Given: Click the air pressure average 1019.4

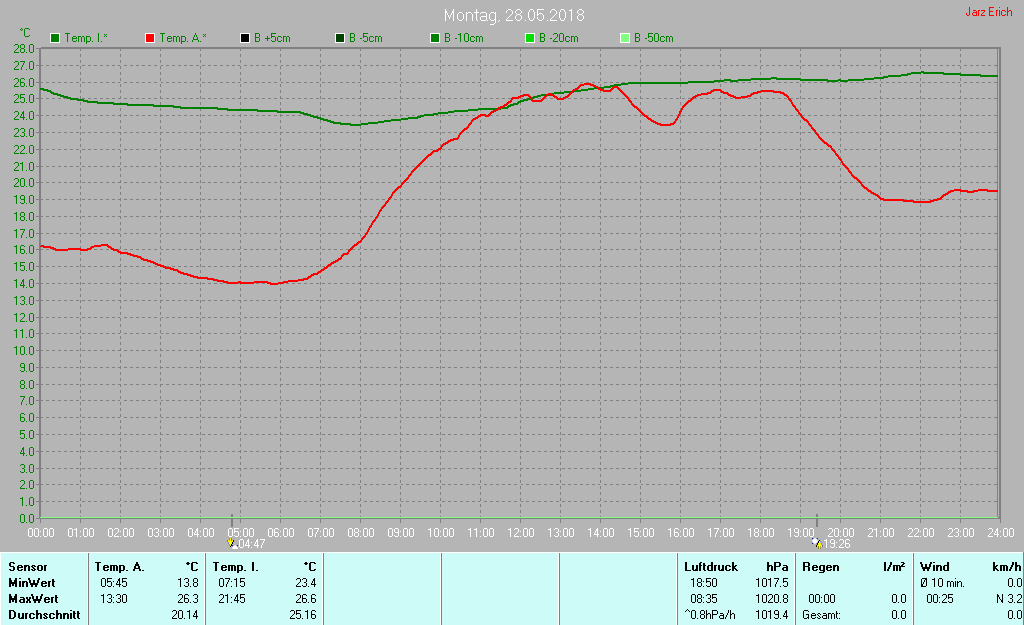Looking at the screenshot, I should pos(772,615).
